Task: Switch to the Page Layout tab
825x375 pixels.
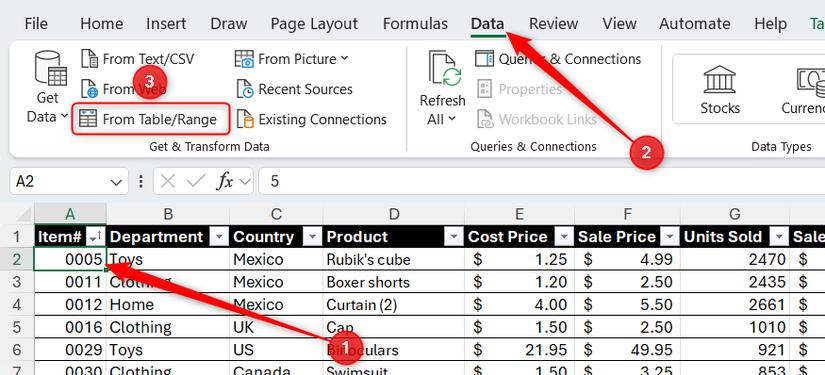Action: coord(314,24)
